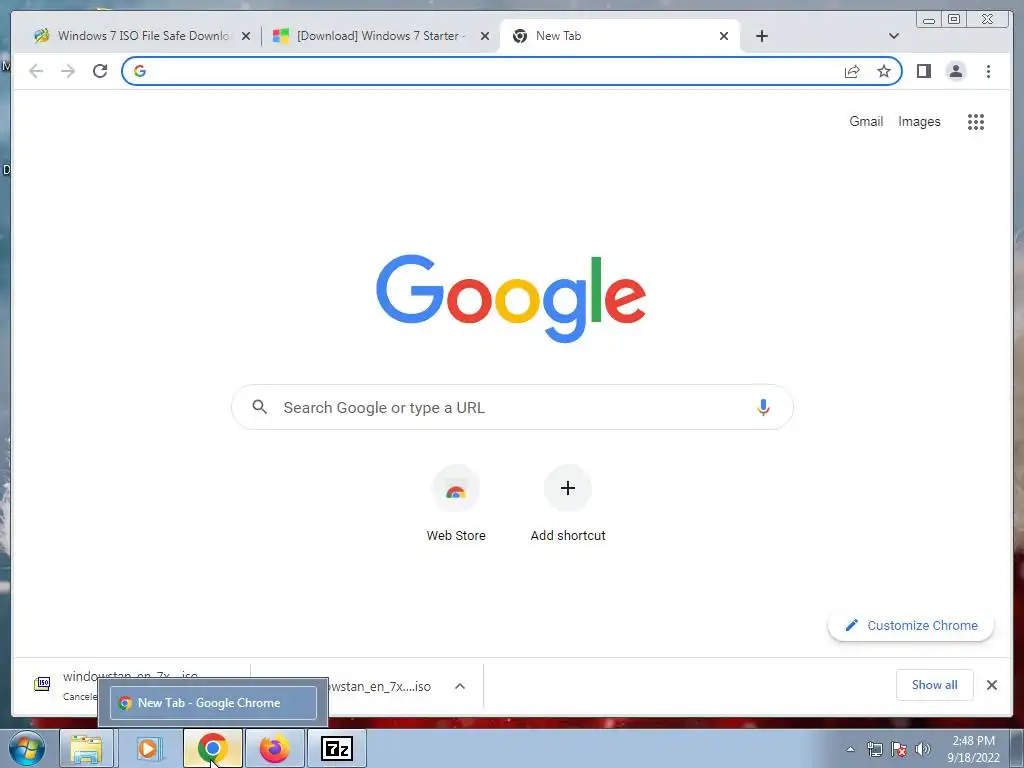
Task: Open the Images link
Action: (x=919, y=121)
